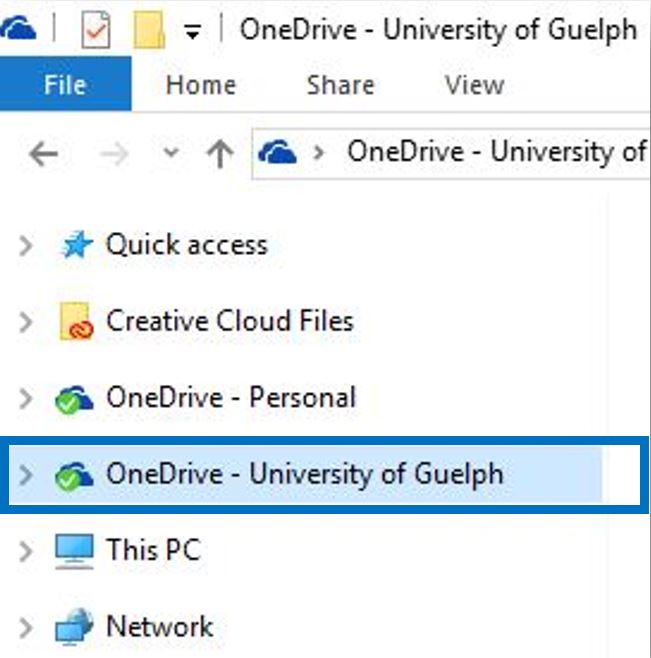Click the Quick access star icon

(77, 245)
